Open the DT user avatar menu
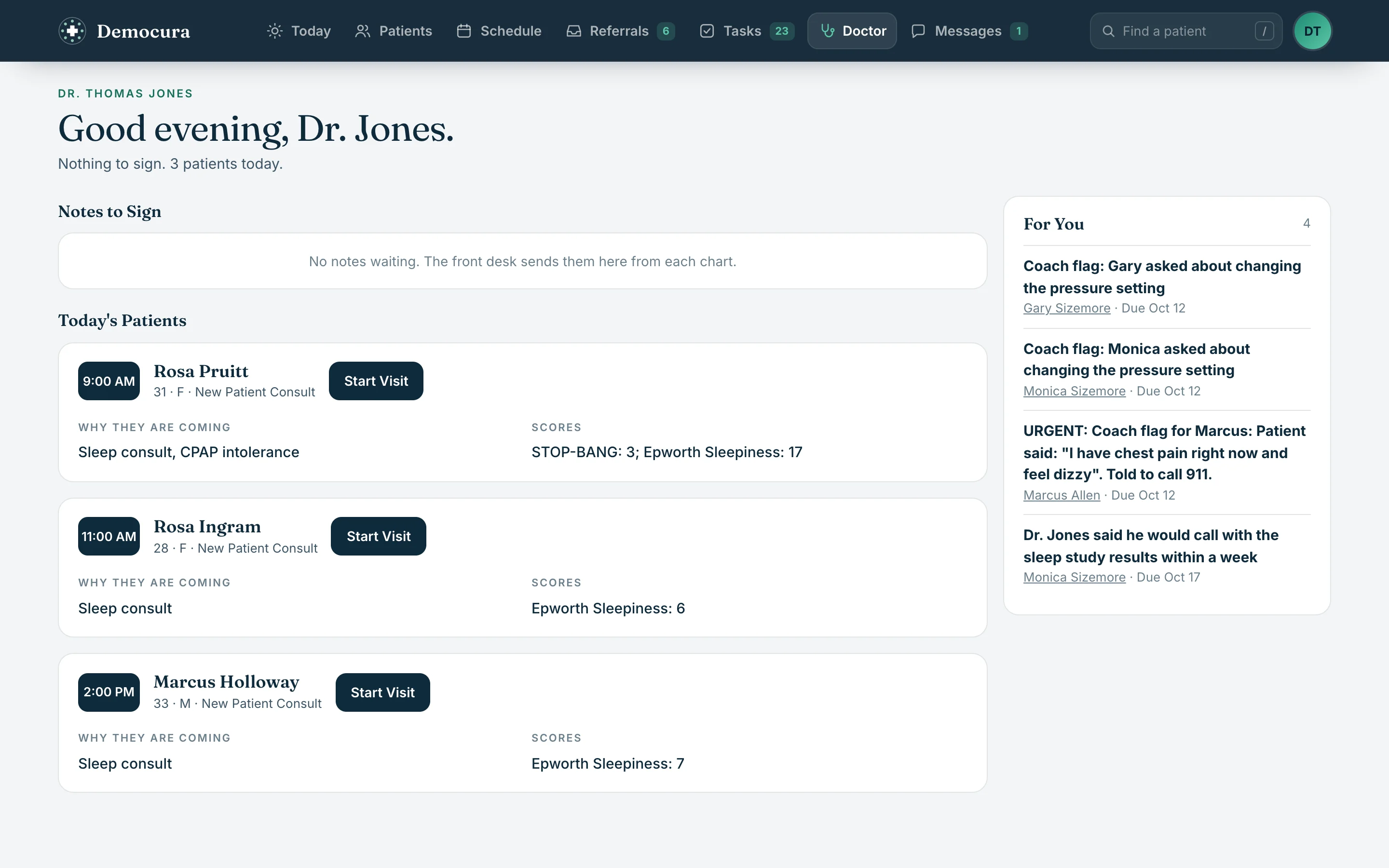1389x868 pixels. [x=1312, y=31]
